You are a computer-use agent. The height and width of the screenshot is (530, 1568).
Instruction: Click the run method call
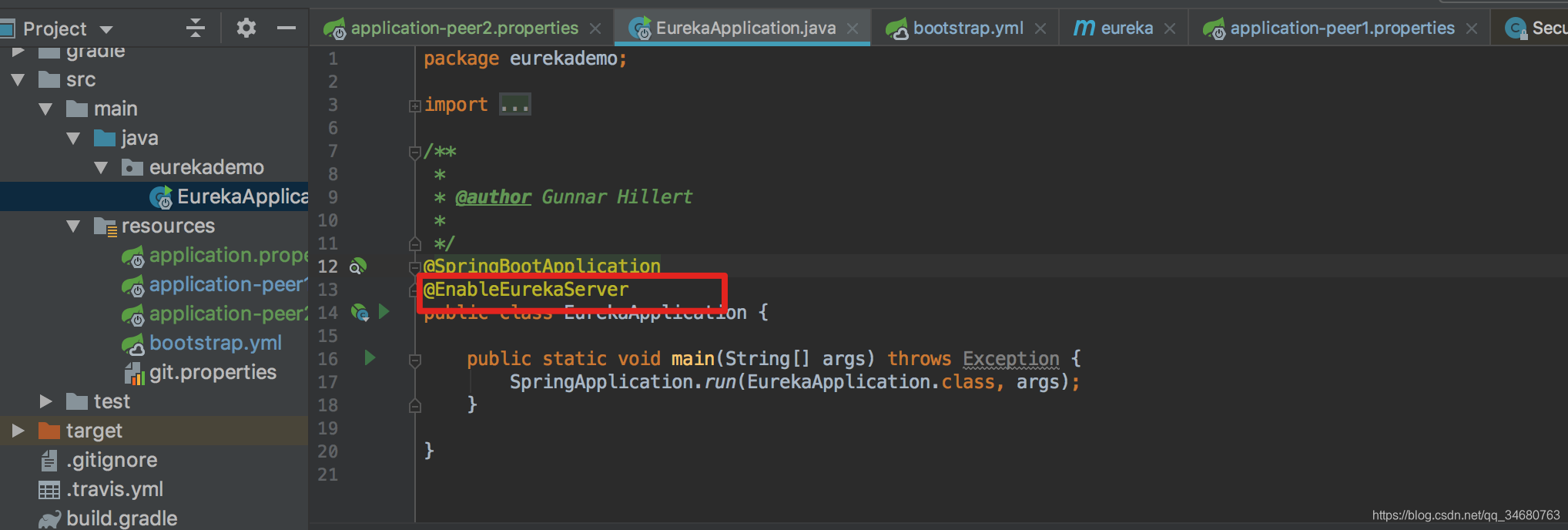(x=719, y=382)
